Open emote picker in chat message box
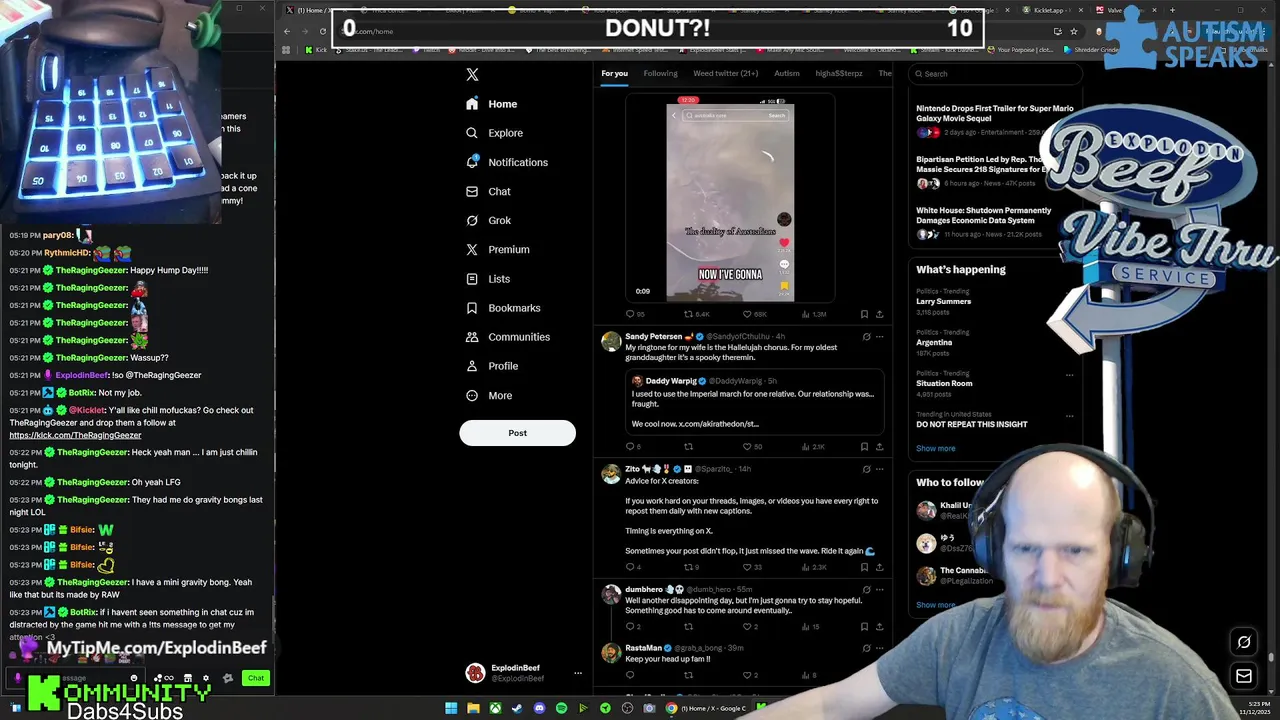 pyautogui.click(x=134, y=678)
